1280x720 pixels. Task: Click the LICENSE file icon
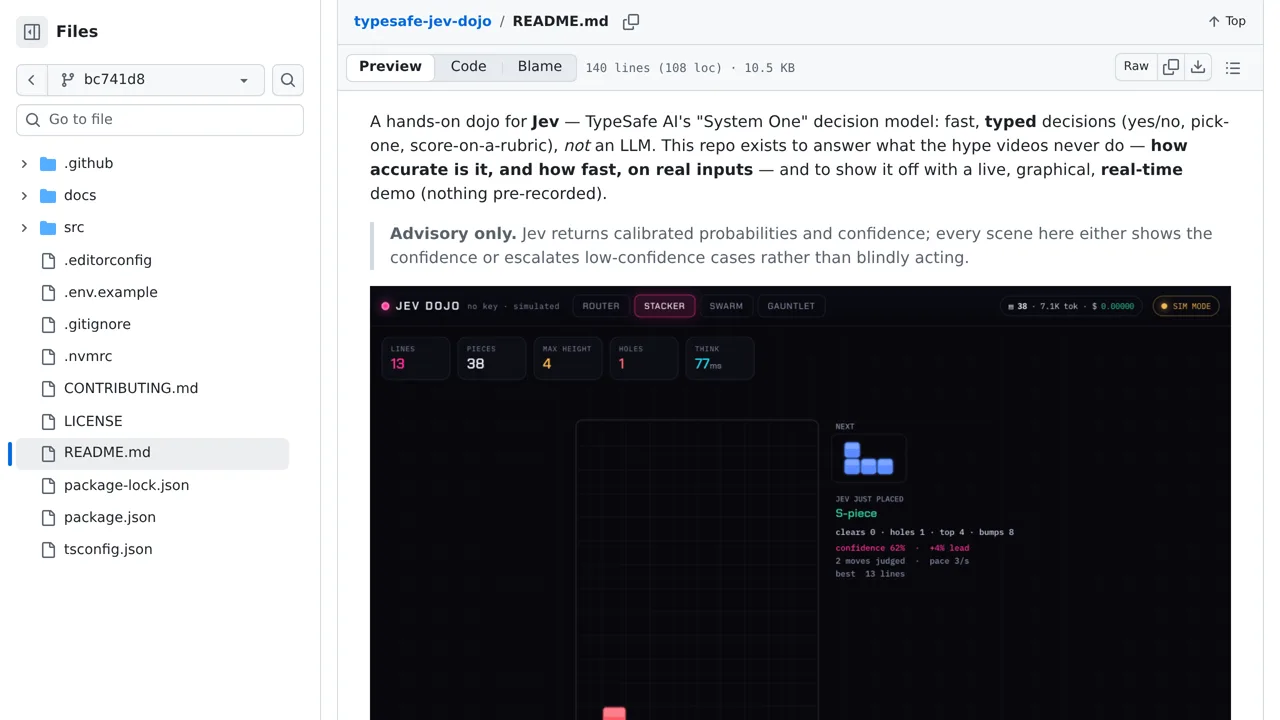click(48, 421)
